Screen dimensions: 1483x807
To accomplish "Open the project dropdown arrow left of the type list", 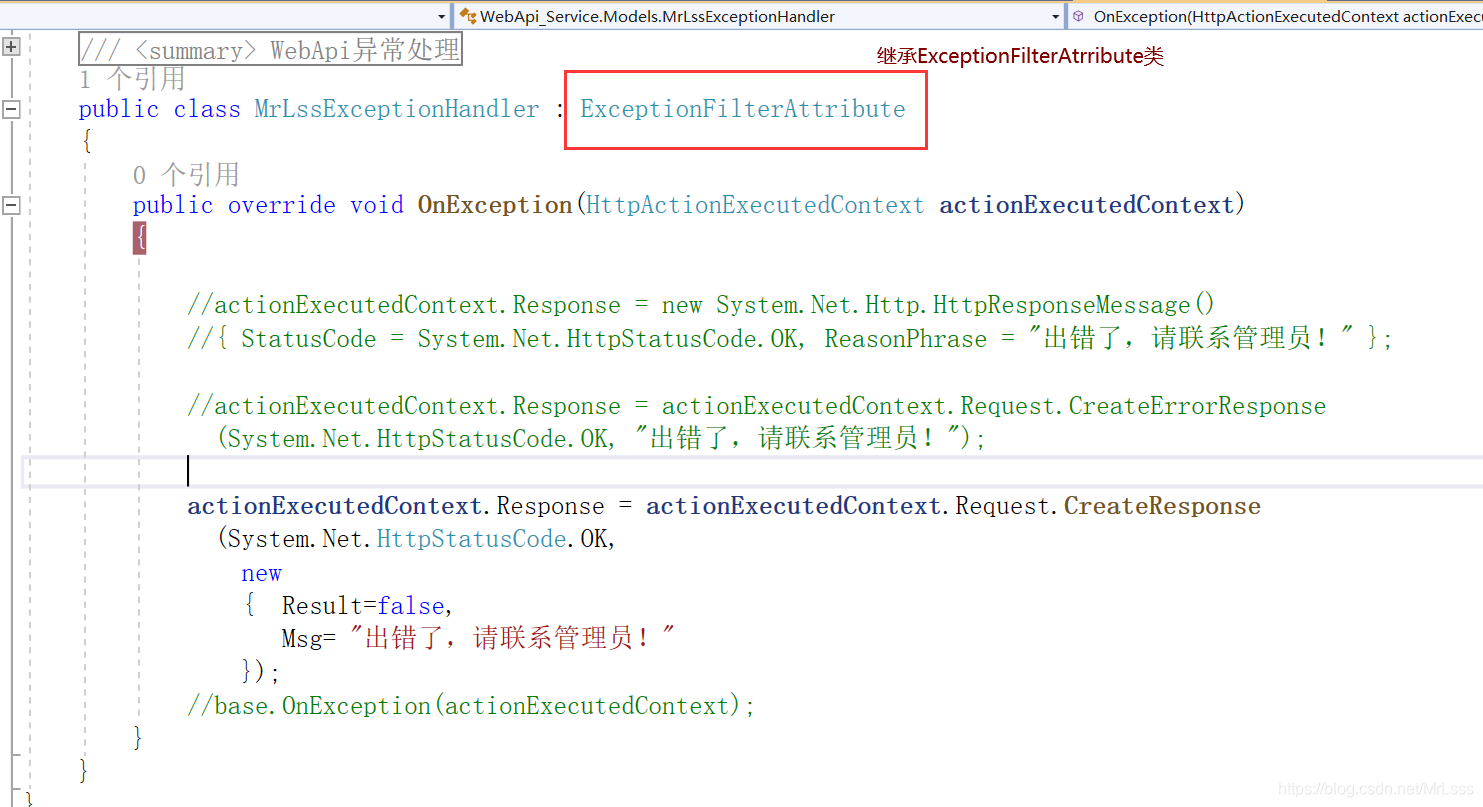I will pyautogui.click(x=442, y=17).
